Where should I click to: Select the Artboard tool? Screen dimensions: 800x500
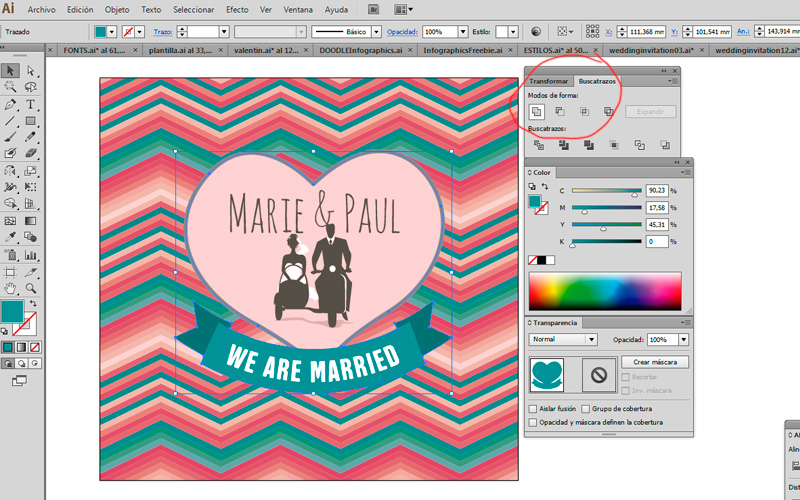10,272
